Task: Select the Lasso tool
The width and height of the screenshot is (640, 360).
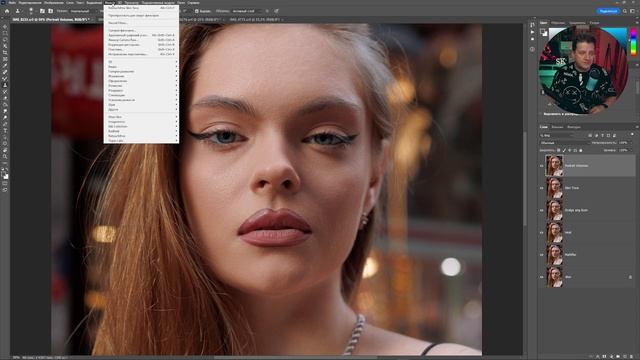Action: coord(5,40)
